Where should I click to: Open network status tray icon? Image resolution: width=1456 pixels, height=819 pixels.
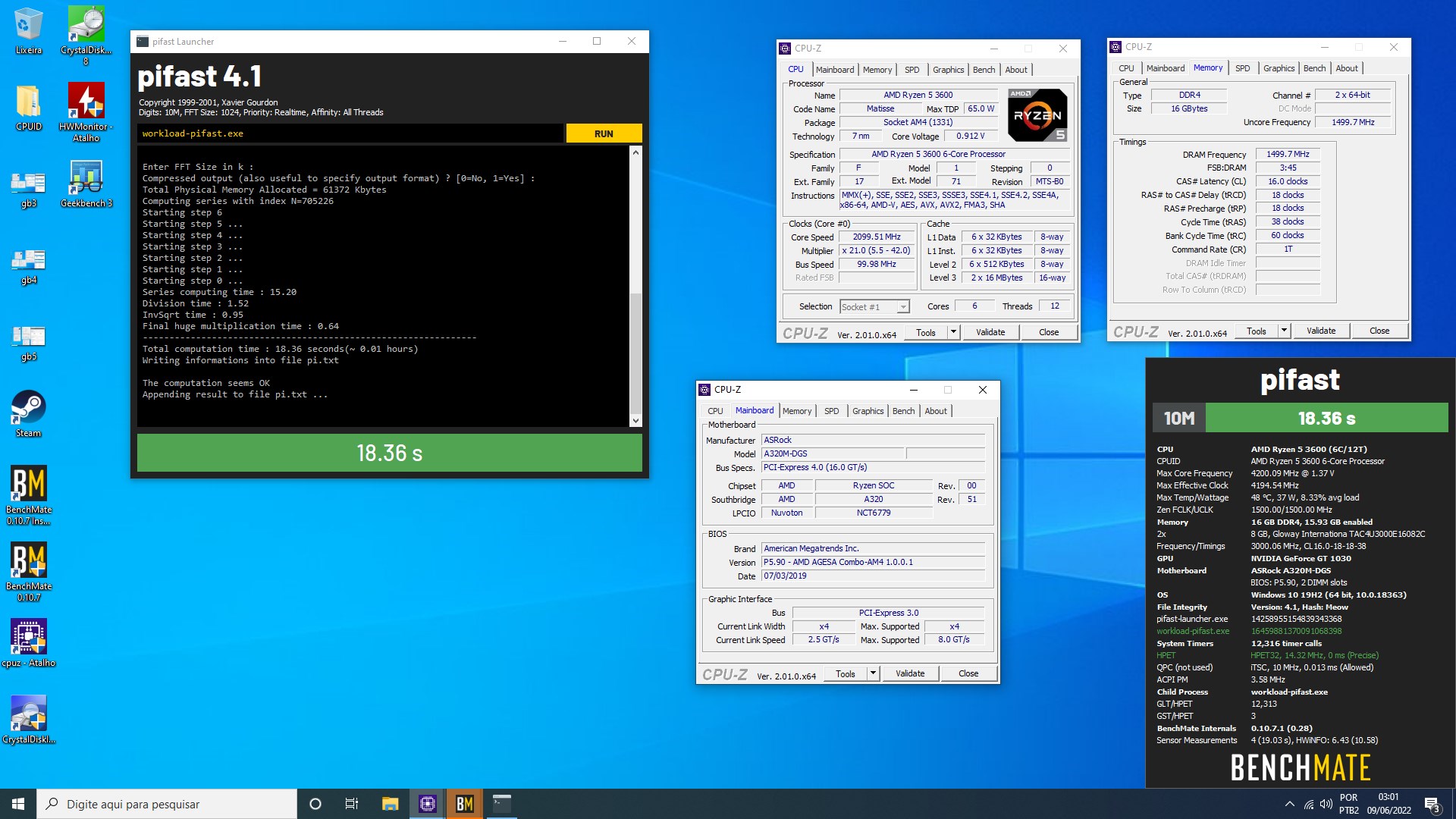click(1309, 804)
